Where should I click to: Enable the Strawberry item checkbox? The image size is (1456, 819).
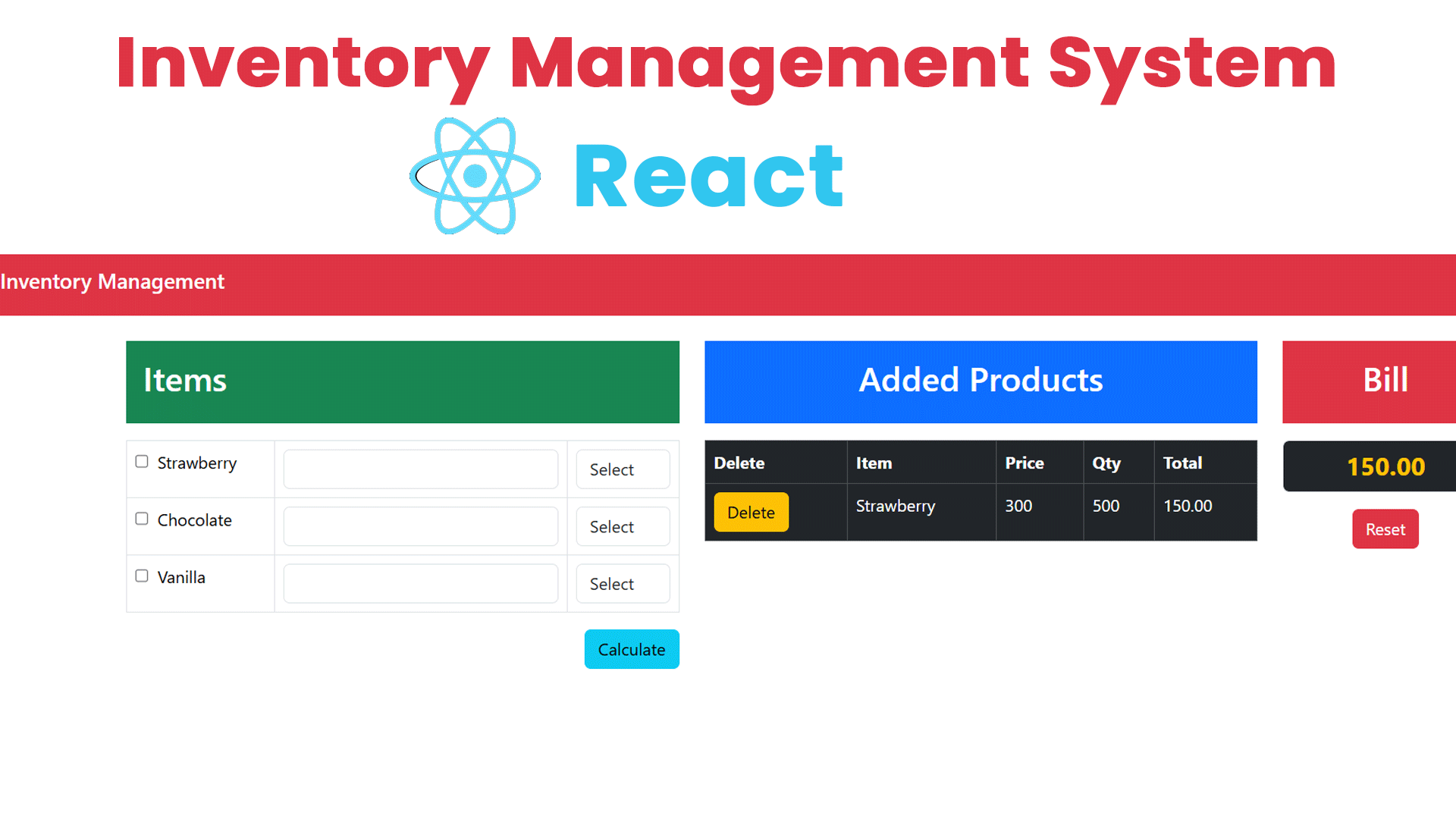click(x=141, y=460)
